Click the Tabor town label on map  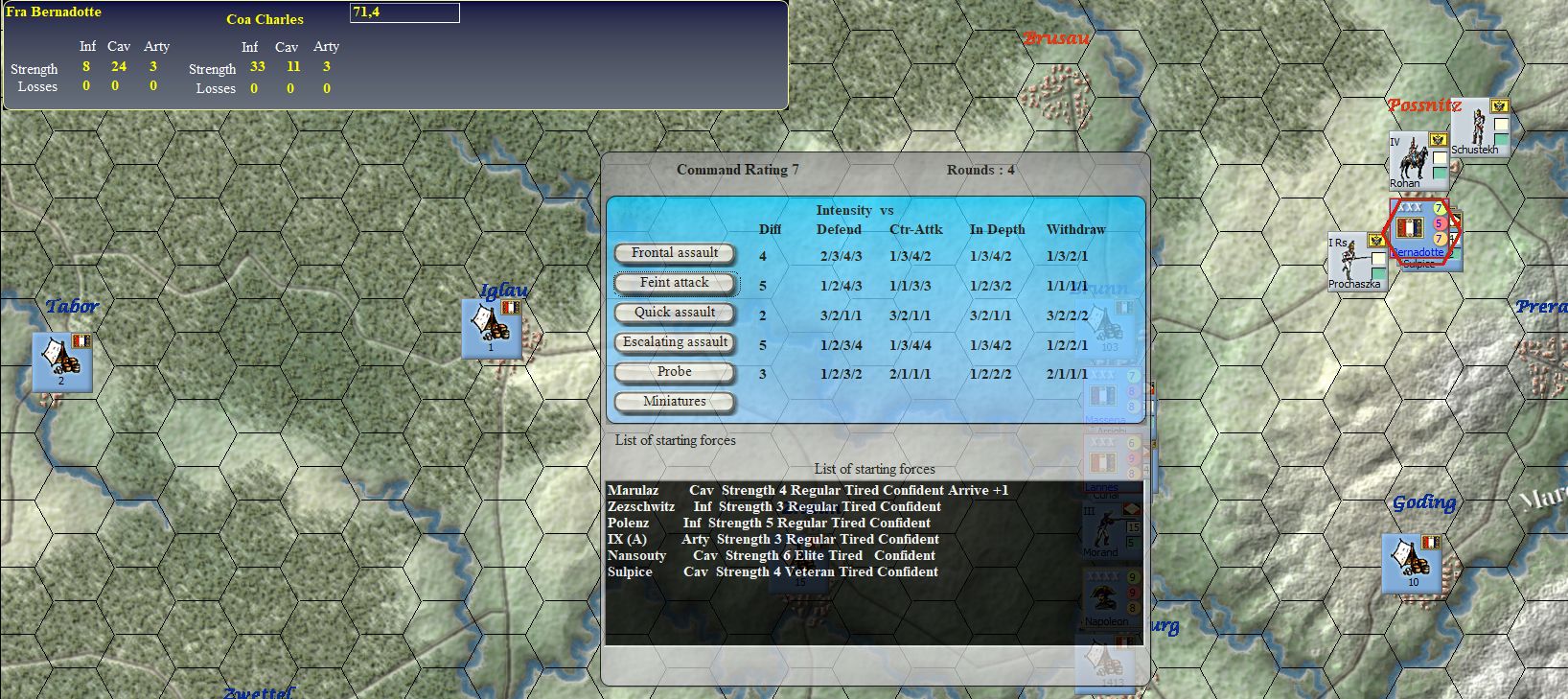point(72,307)
